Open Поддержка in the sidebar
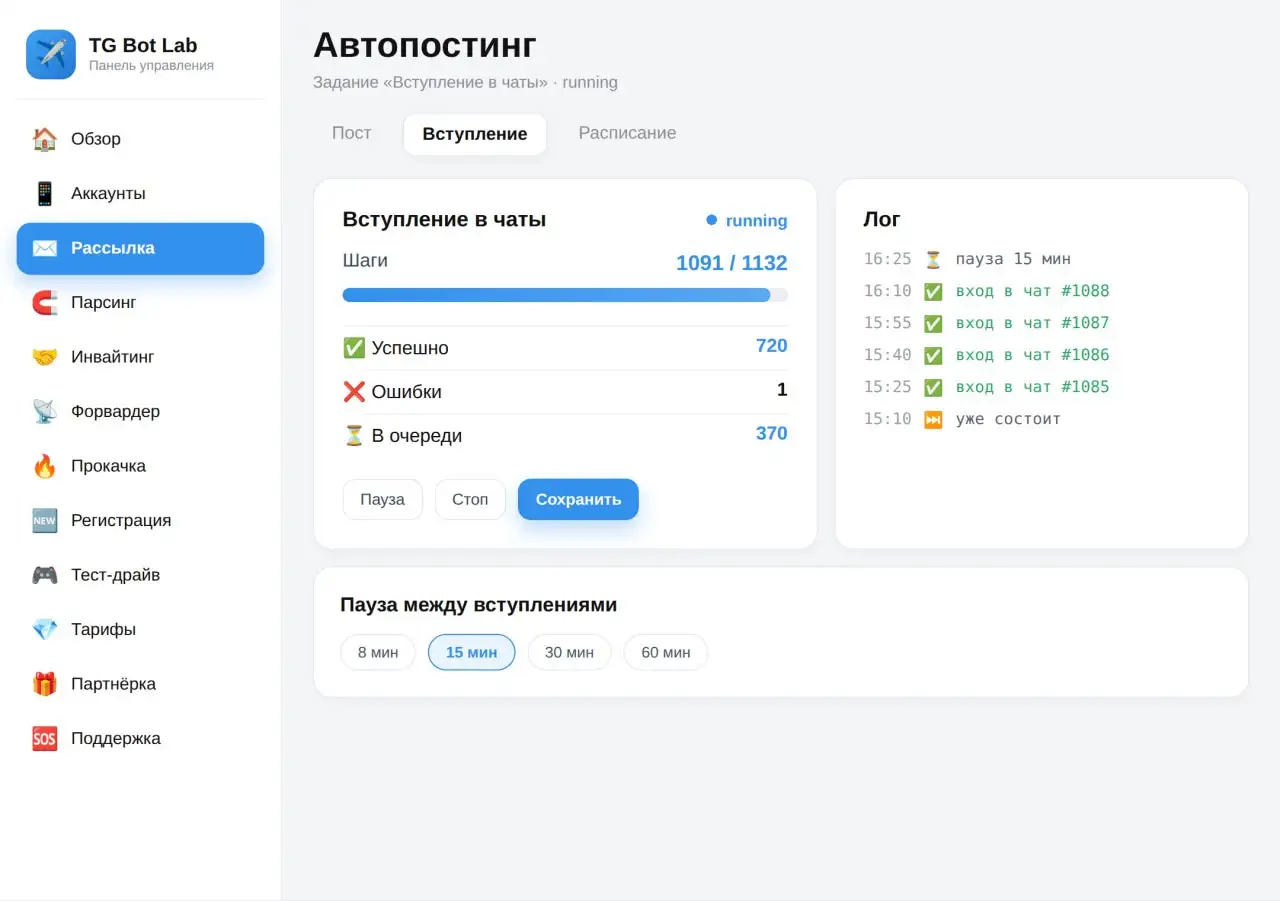Viewport: 1280px width, 901px height. coord(140,738)
